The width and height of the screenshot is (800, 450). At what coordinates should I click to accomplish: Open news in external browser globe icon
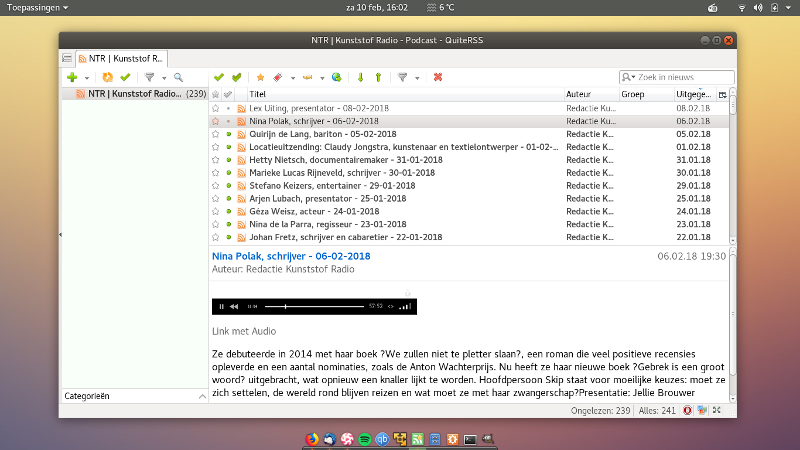[336, 77]
